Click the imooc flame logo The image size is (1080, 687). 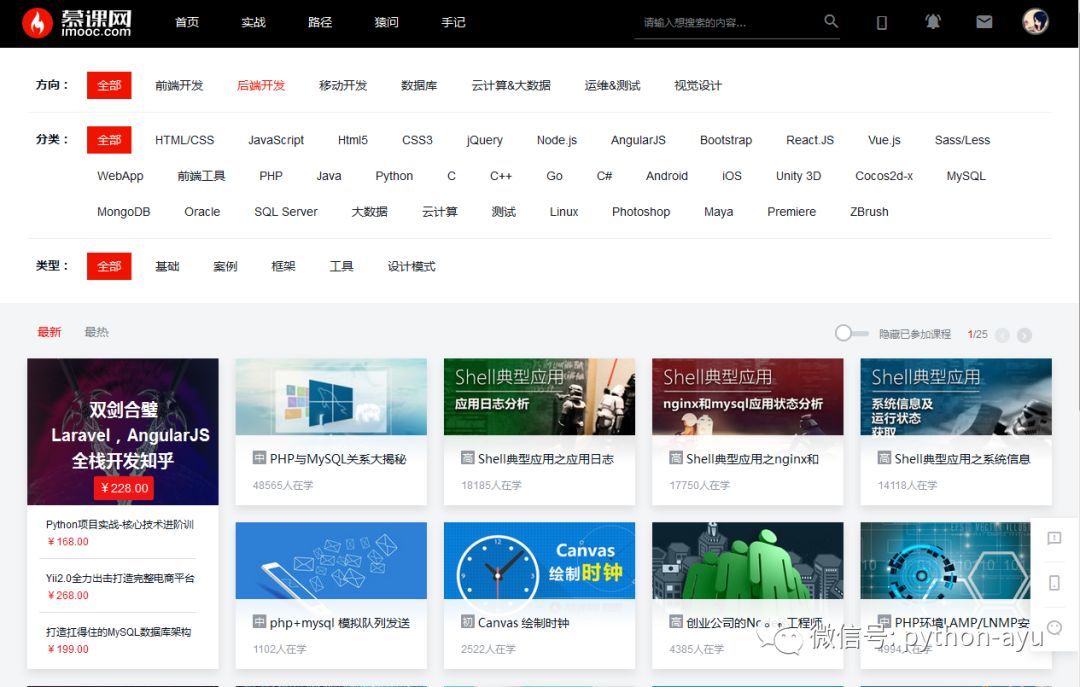[x=37, y=23]
